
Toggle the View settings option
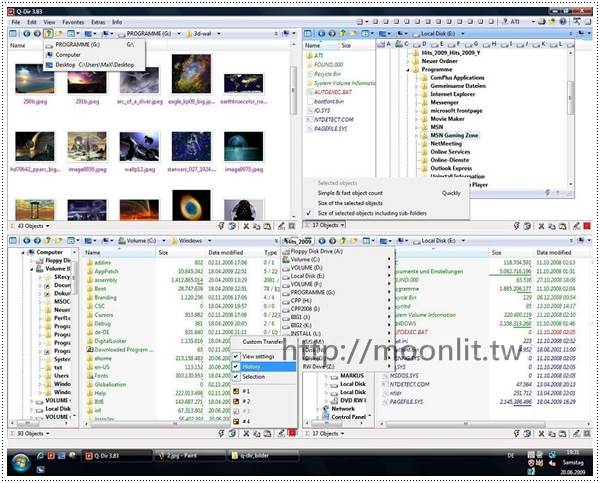pos(258,356)
